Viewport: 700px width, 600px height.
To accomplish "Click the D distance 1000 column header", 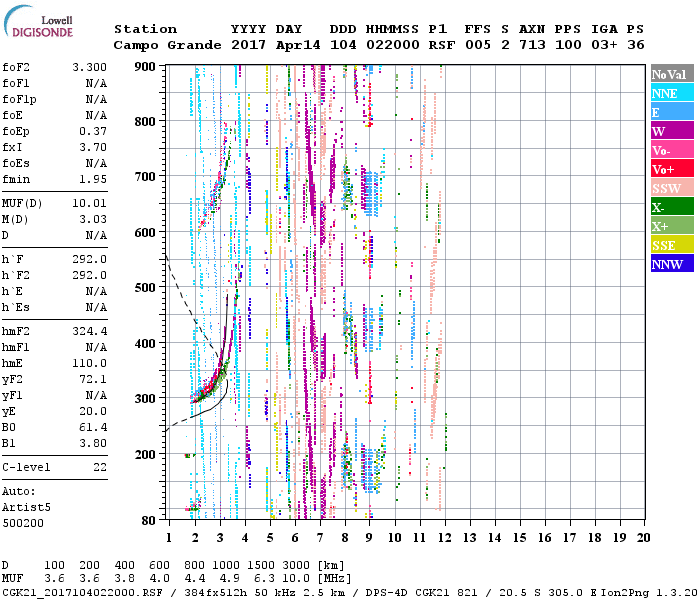I will [x=226, y=566].
